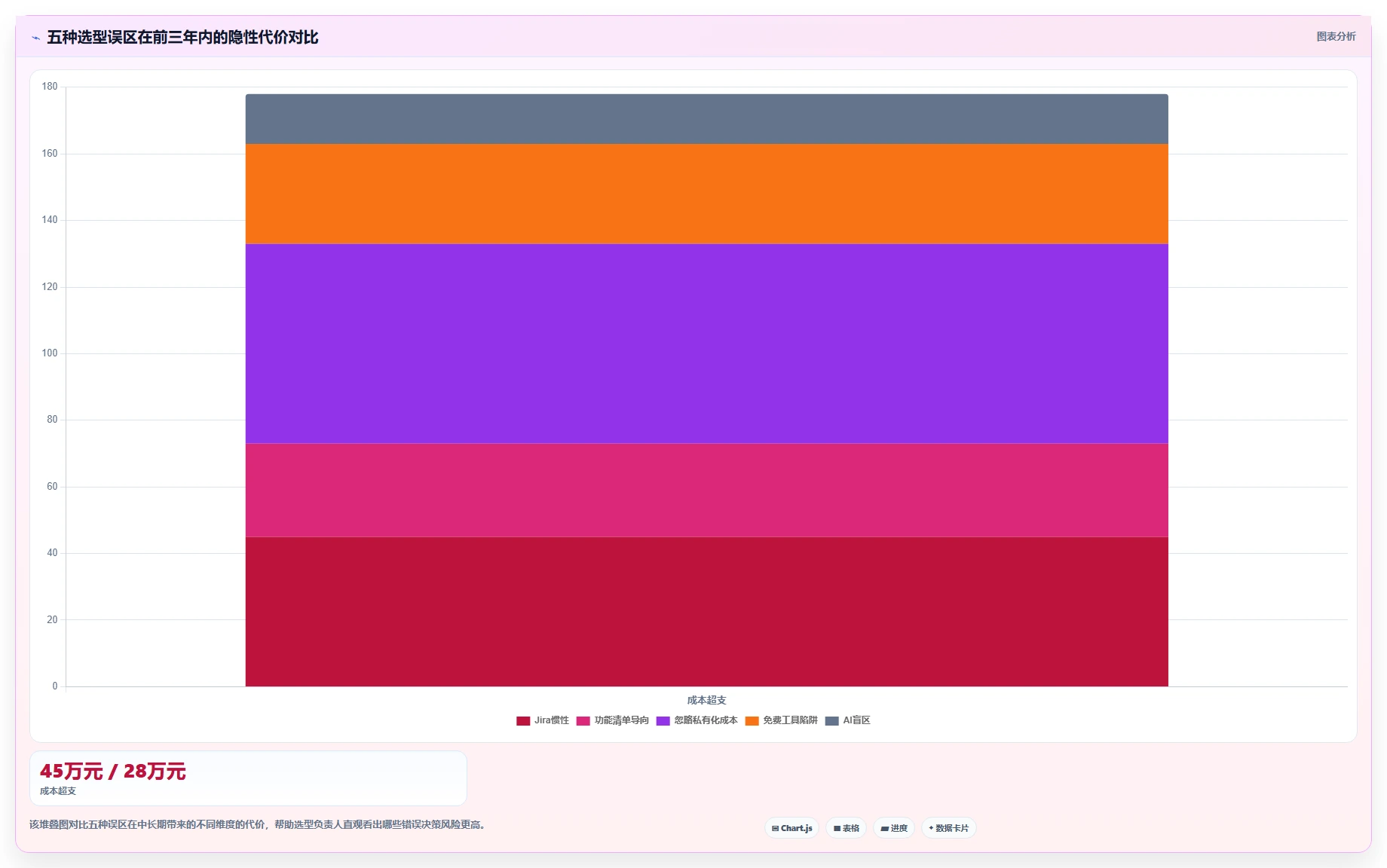Click the chart description starting 该堆叠图对比
Image resolution: width=1387 pixels, height=868 pixels.
[259, 824]
